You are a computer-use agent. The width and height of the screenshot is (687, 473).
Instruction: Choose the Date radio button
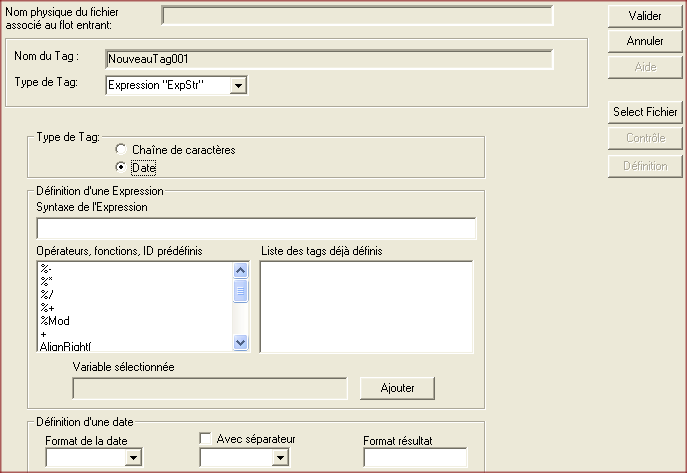[121, 167]
